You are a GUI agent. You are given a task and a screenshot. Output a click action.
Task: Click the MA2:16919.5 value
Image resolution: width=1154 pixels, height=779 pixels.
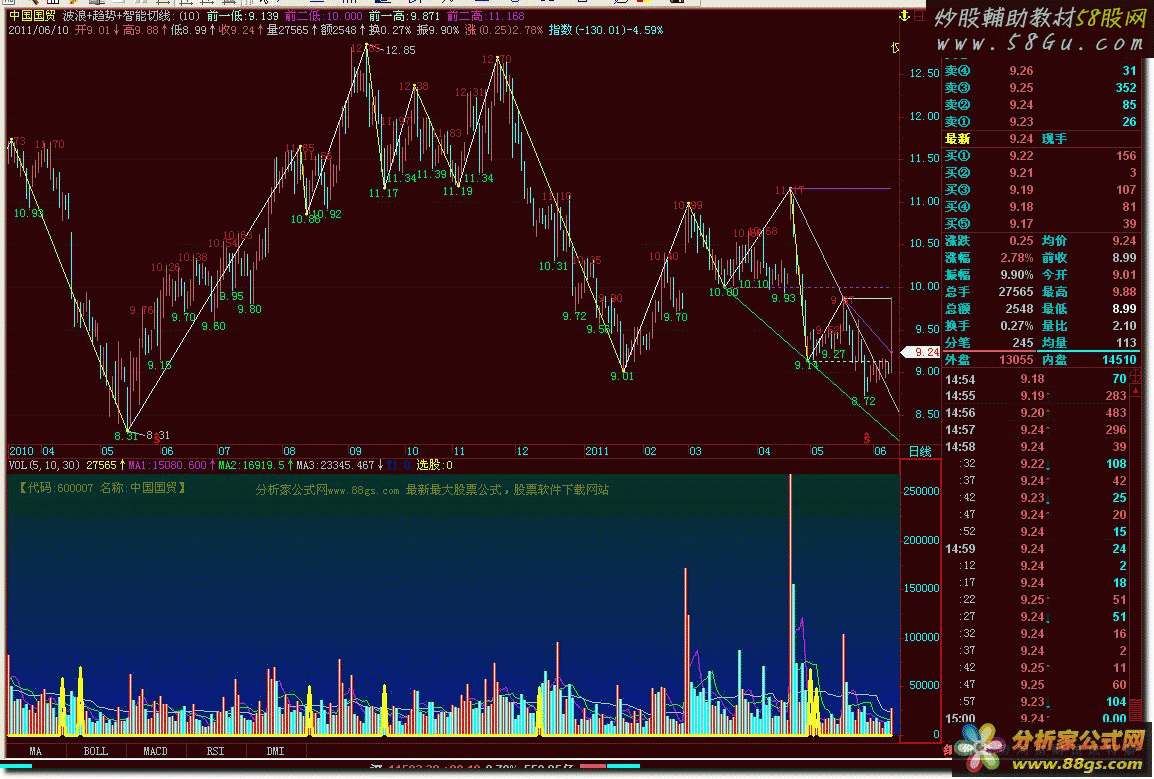pyautogui.click(x=251, y=465)
